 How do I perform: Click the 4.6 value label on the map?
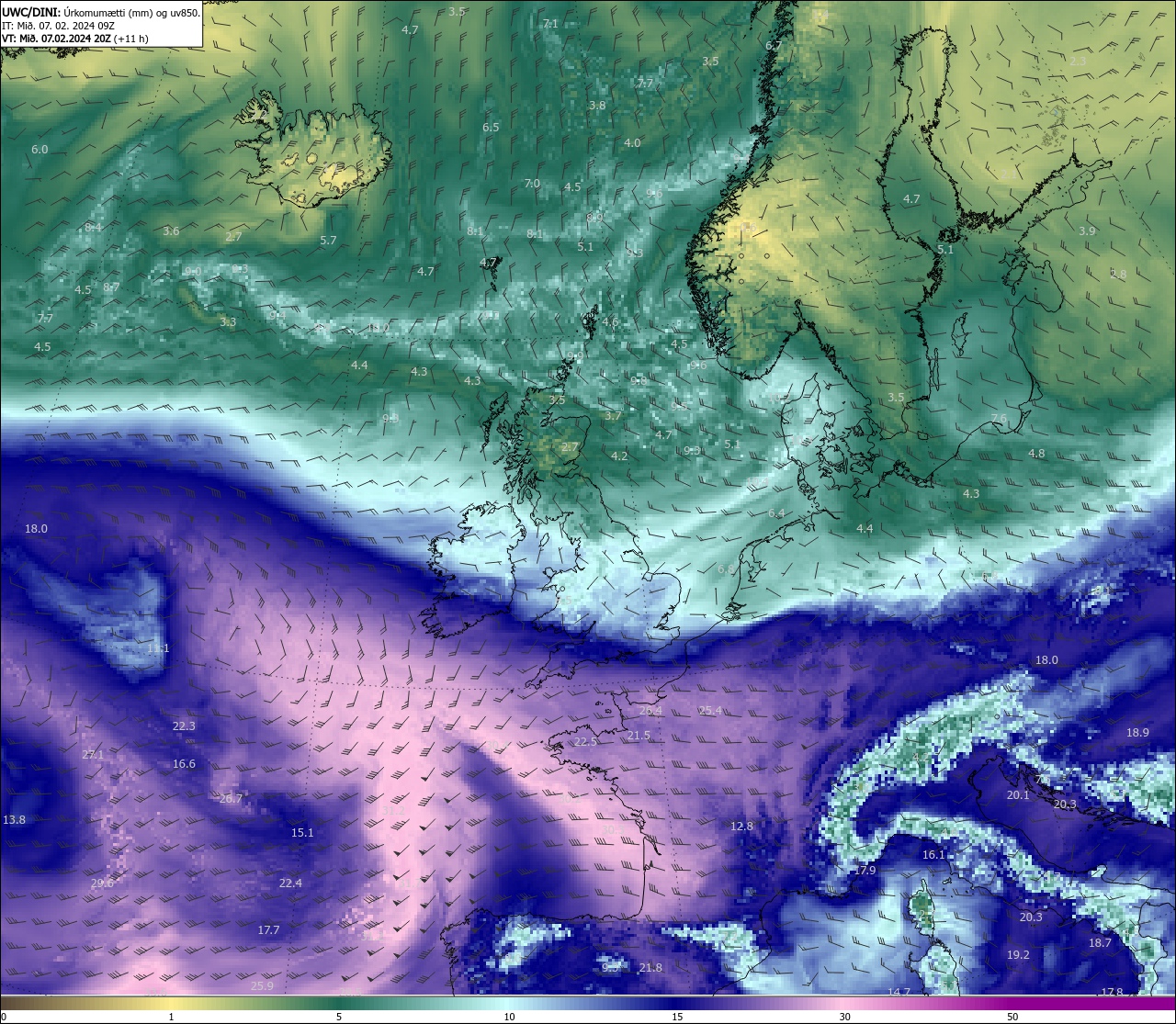pyautogui.click(x=610, y=323)
